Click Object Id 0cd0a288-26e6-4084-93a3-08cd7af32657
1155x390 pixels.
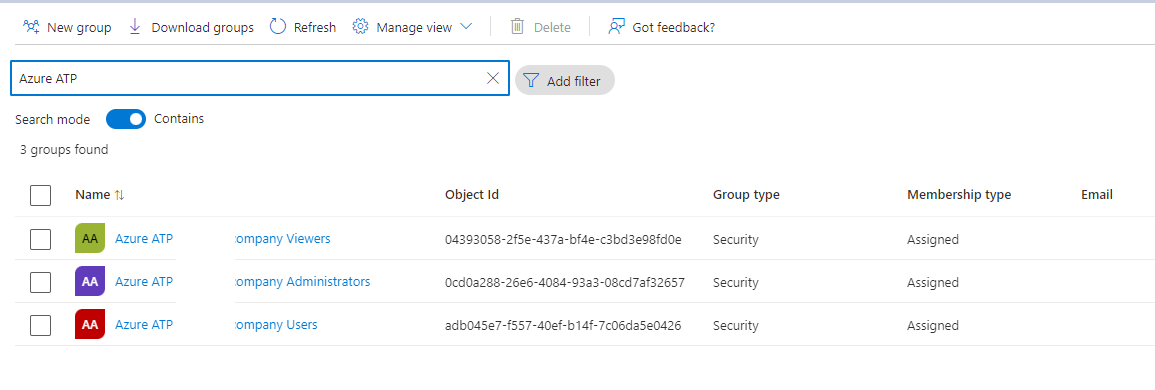[x=565, y=282]
